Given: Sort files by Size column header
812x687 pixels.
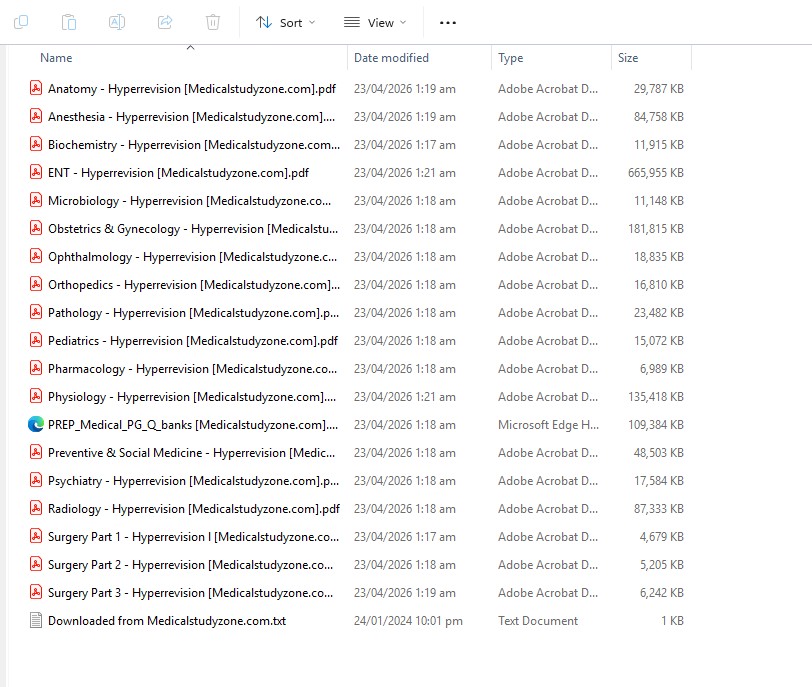Looking at the screenshot, I should pos(628,58).
